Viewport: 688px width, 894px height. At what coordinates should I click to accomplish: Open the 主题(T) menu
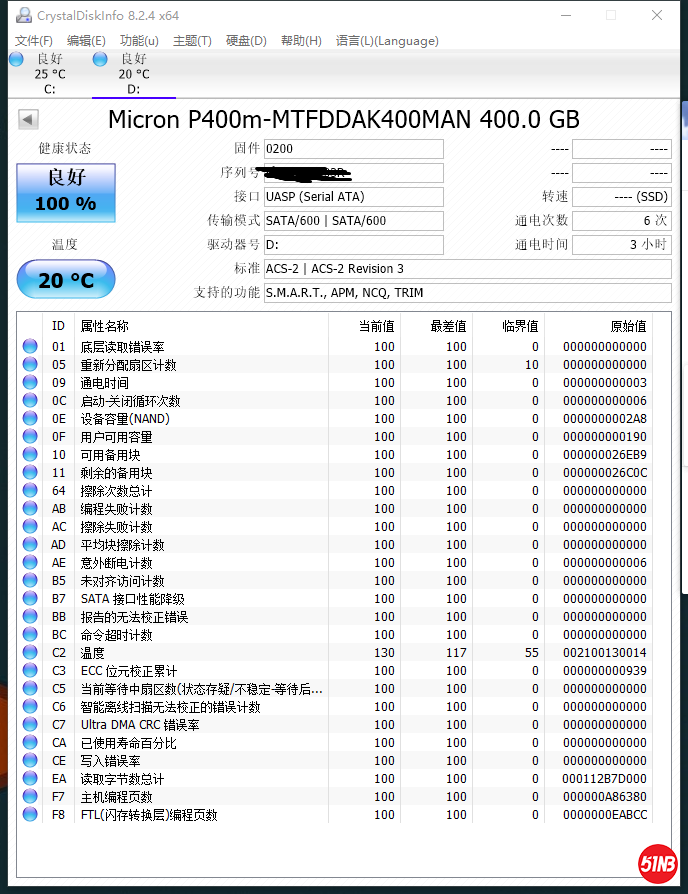pos(192,41)
